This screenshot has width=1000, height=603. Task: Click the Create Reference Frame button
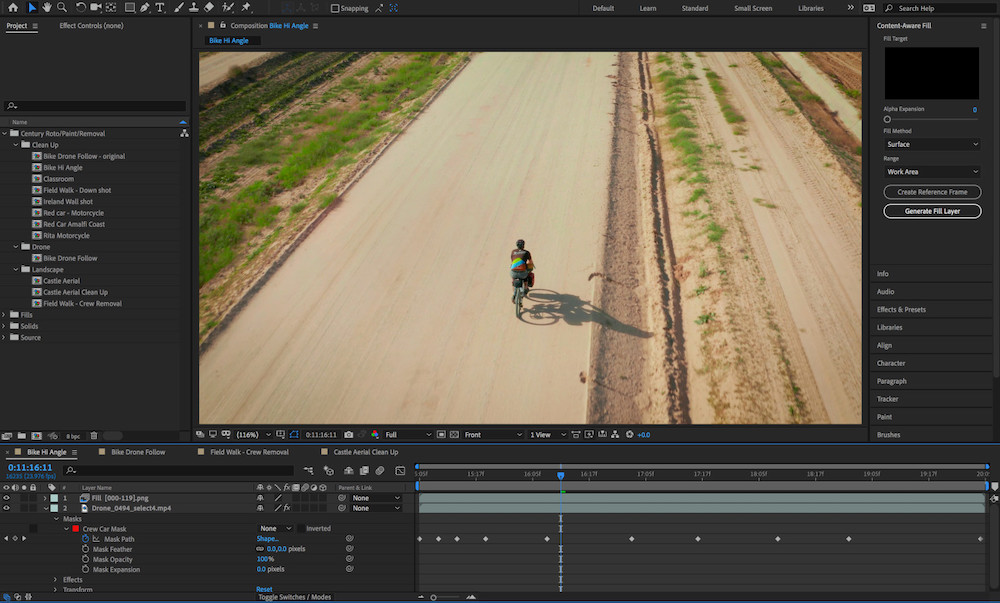pyautogui.click(x=931, y=192)
